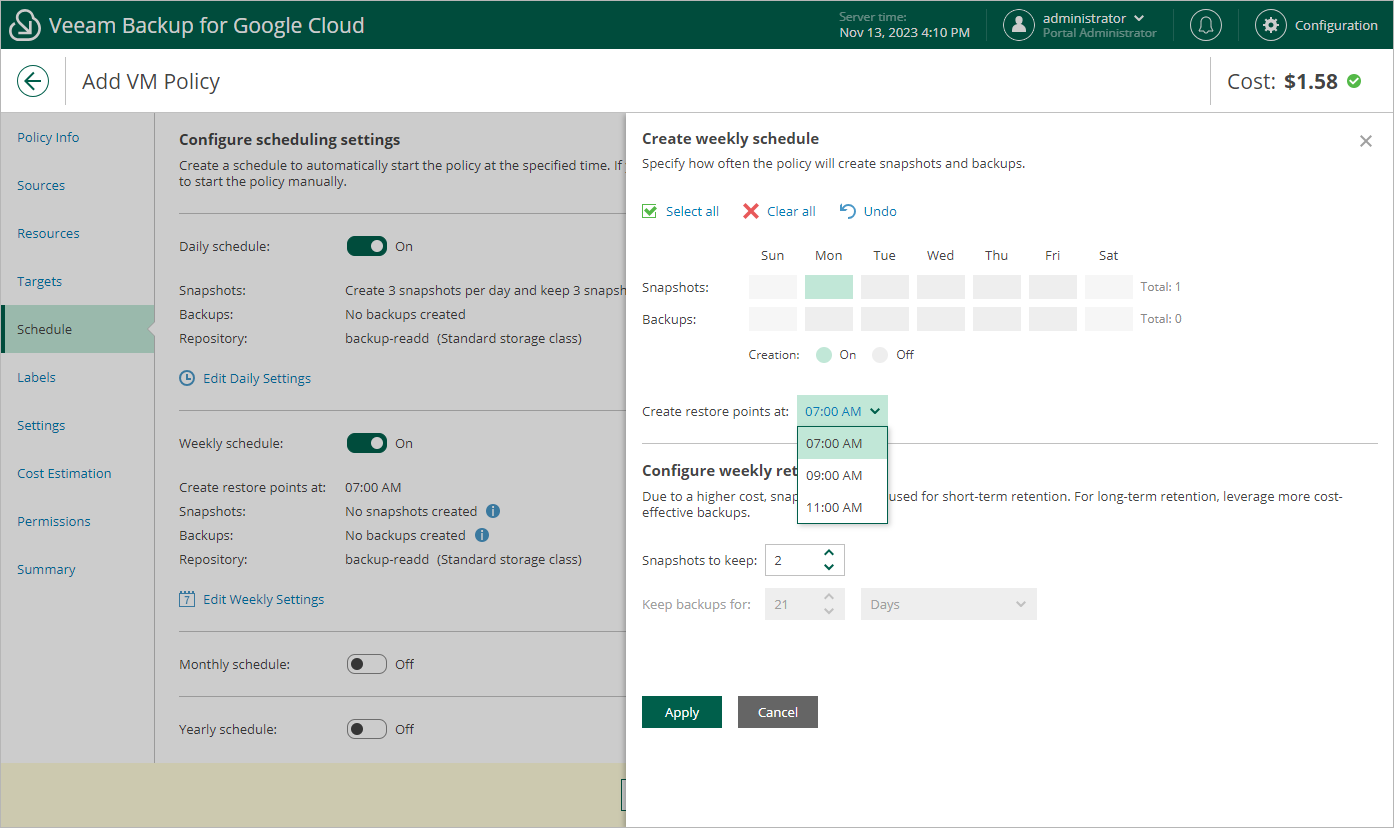The height and width of the screenshot is (828, 1394).
Task: Click the Clear all link
Action: (791, 211)
